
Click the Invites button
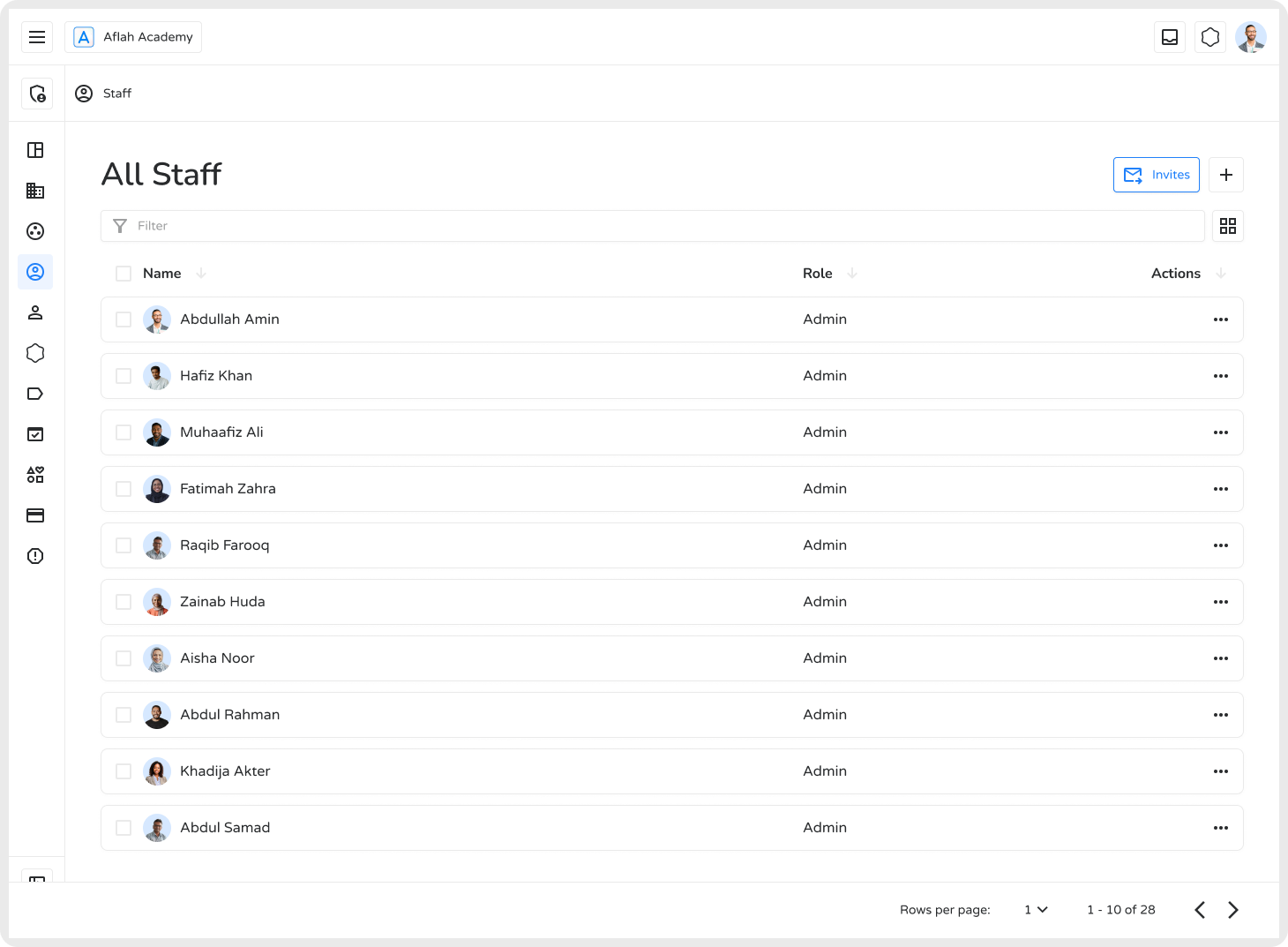(1156, 175)
